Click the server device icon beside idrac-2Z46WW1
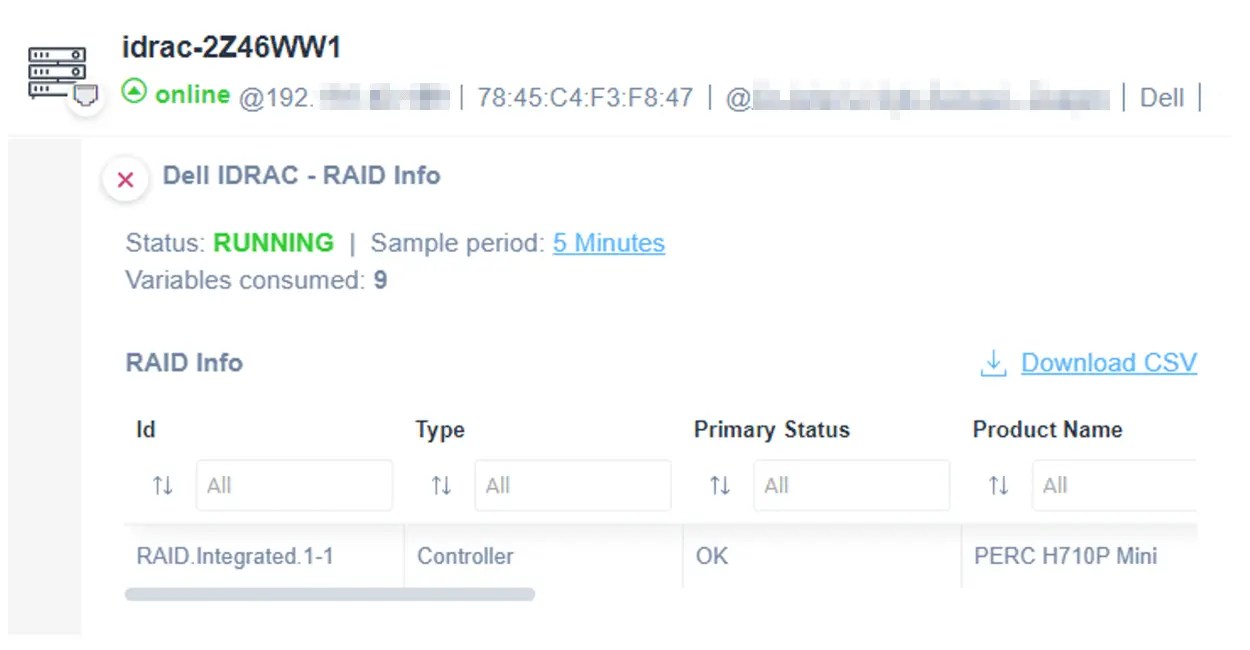 (57, 70)
